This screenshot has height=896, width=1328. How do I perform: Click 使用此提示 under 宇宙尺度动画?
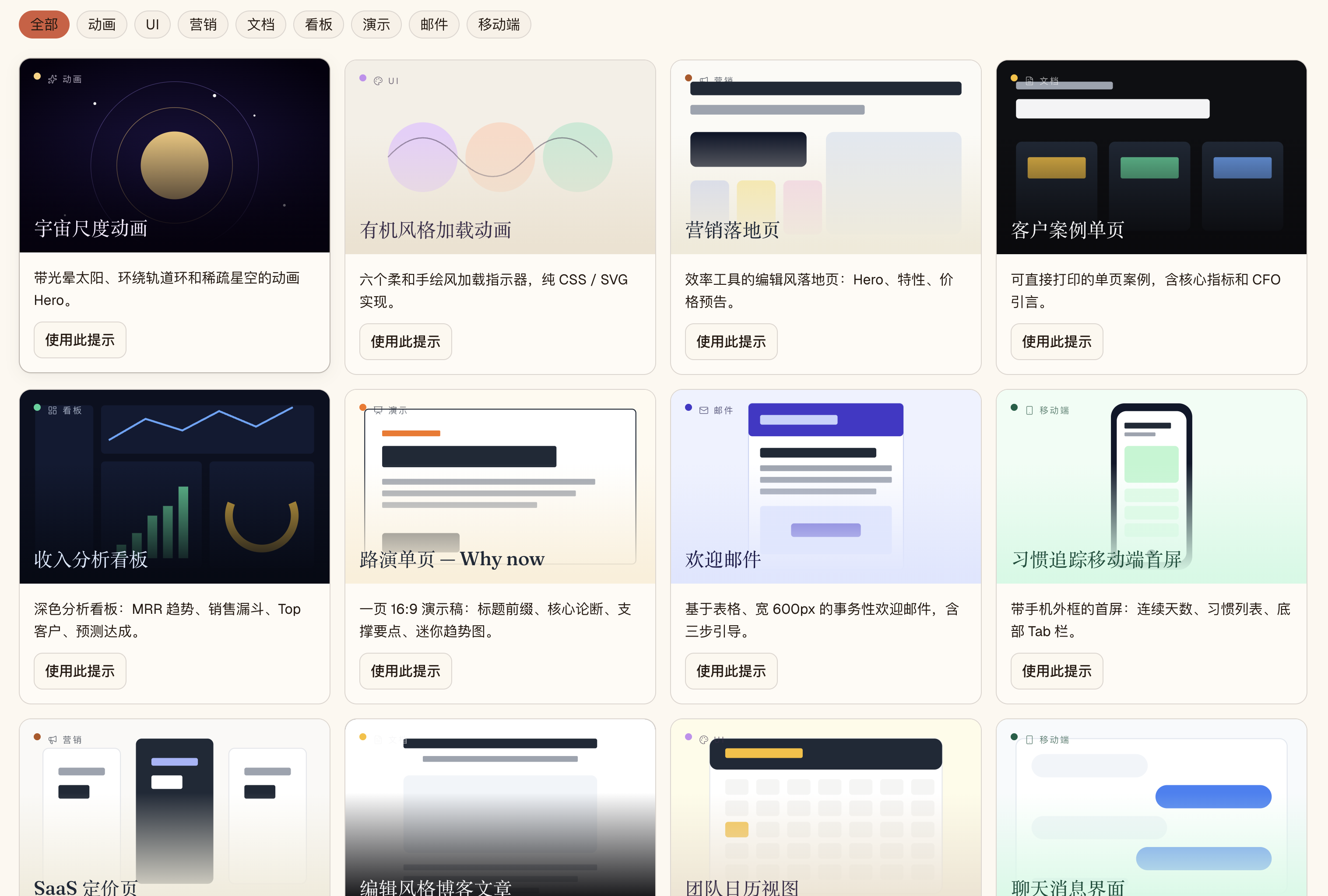coord(79,340)
